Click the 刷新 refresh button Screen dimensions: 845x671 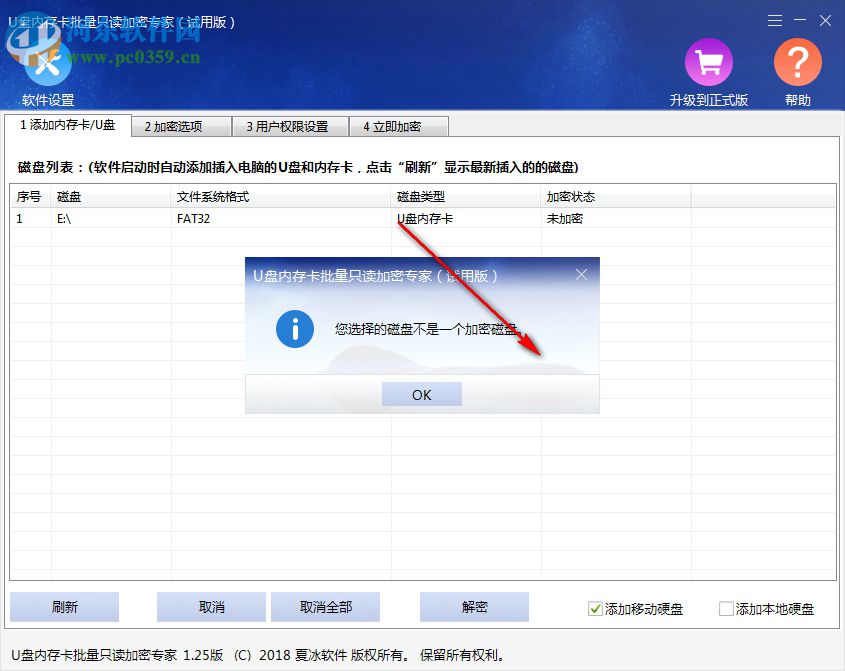(x=63, y=607)
